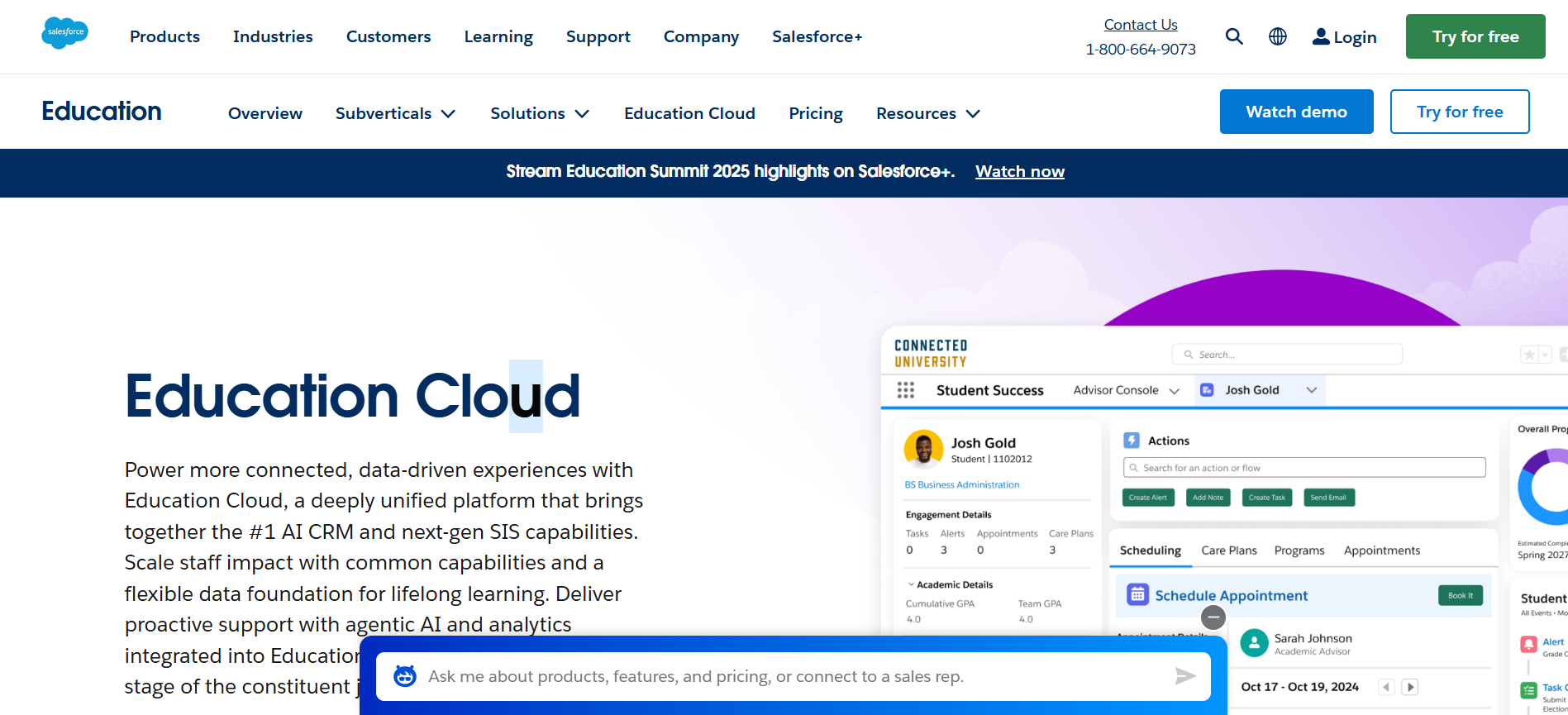Click Josh Gold's profile photo

(923, 449)
